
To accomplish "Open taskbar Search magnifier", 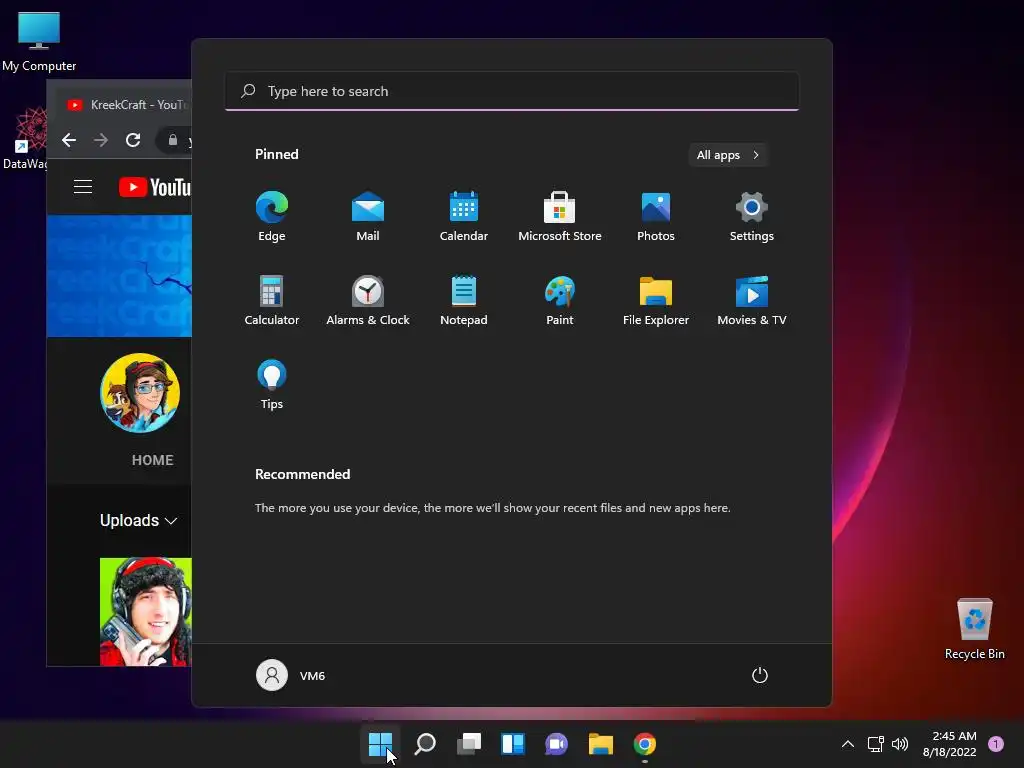I will coord(425,744).
